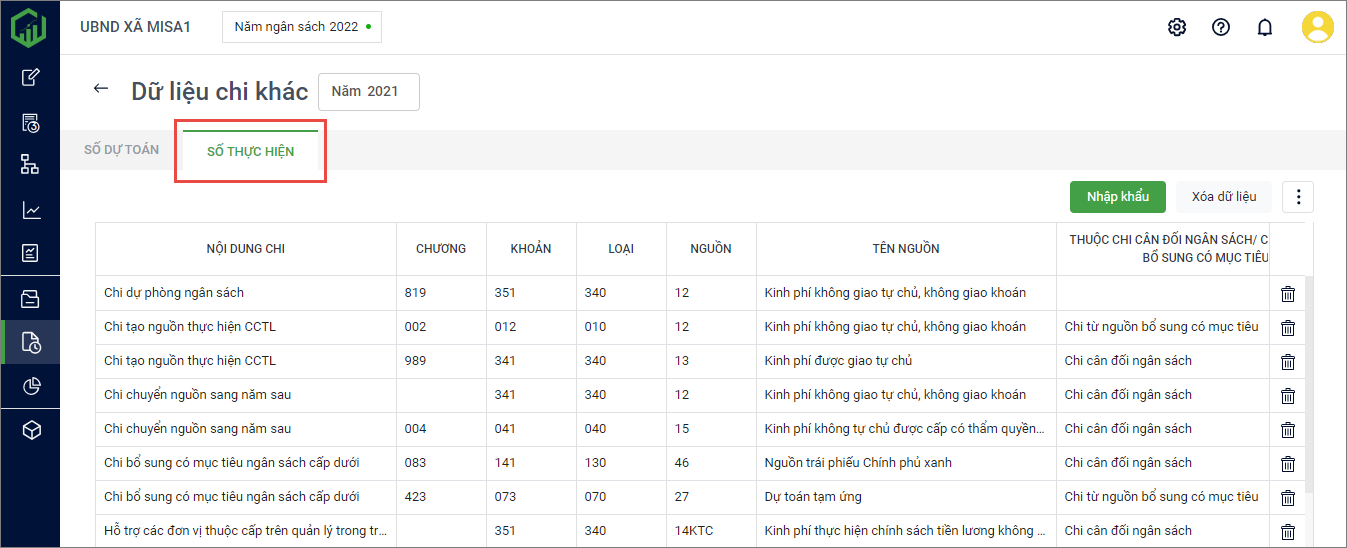The width and height of the screenshot is (1347, 548).
Task: Open the notifications bell
Action: click(1265, 27)
